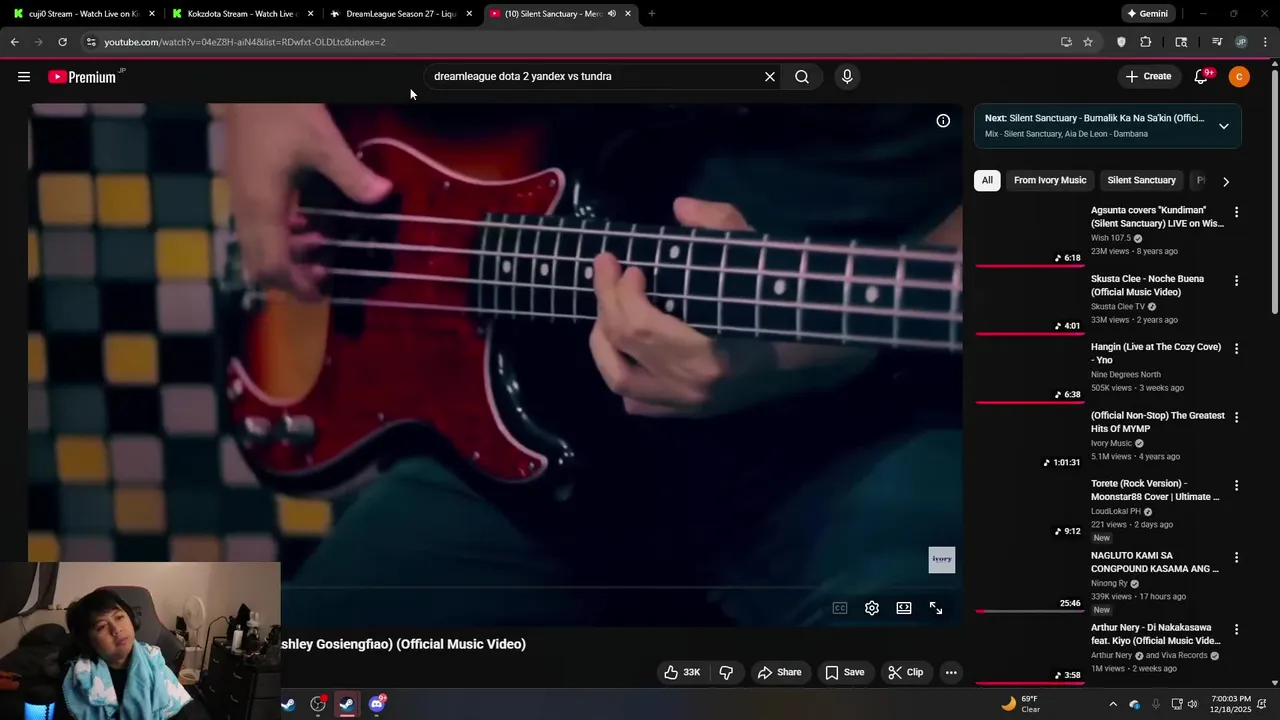
Task: Switch to theater mode
Action: (x=904, y=608)
